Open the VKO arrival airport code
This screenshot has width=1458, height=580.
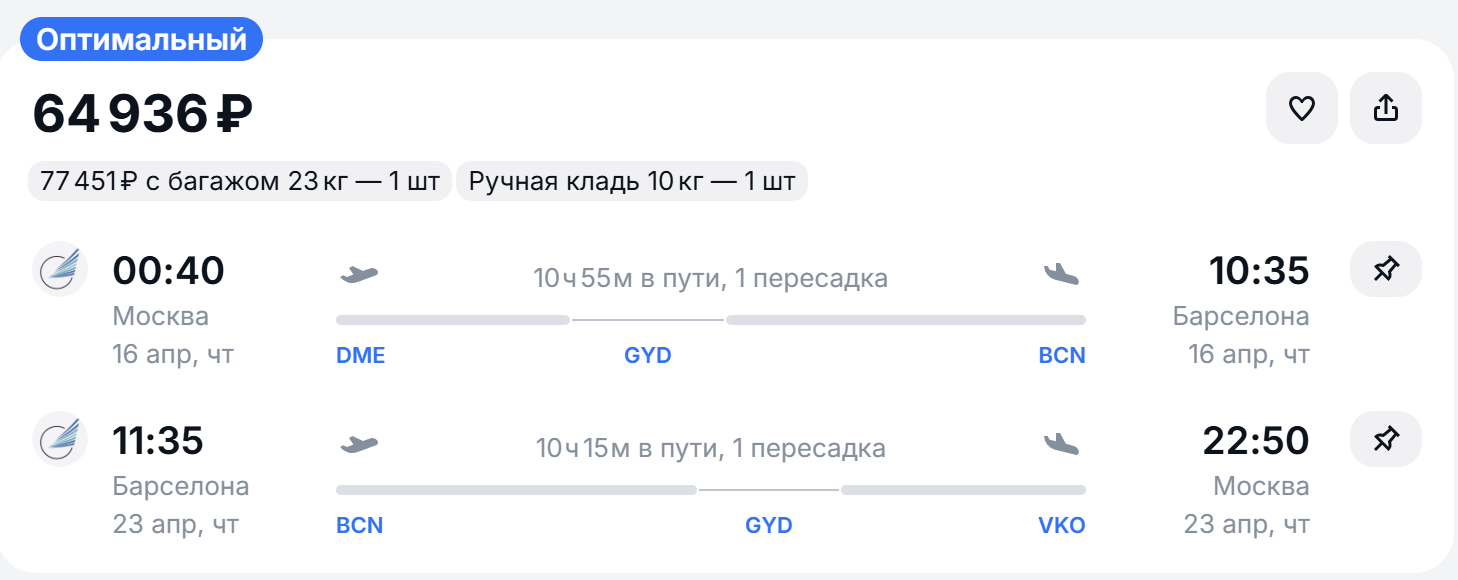click(x=1062, y=526)
